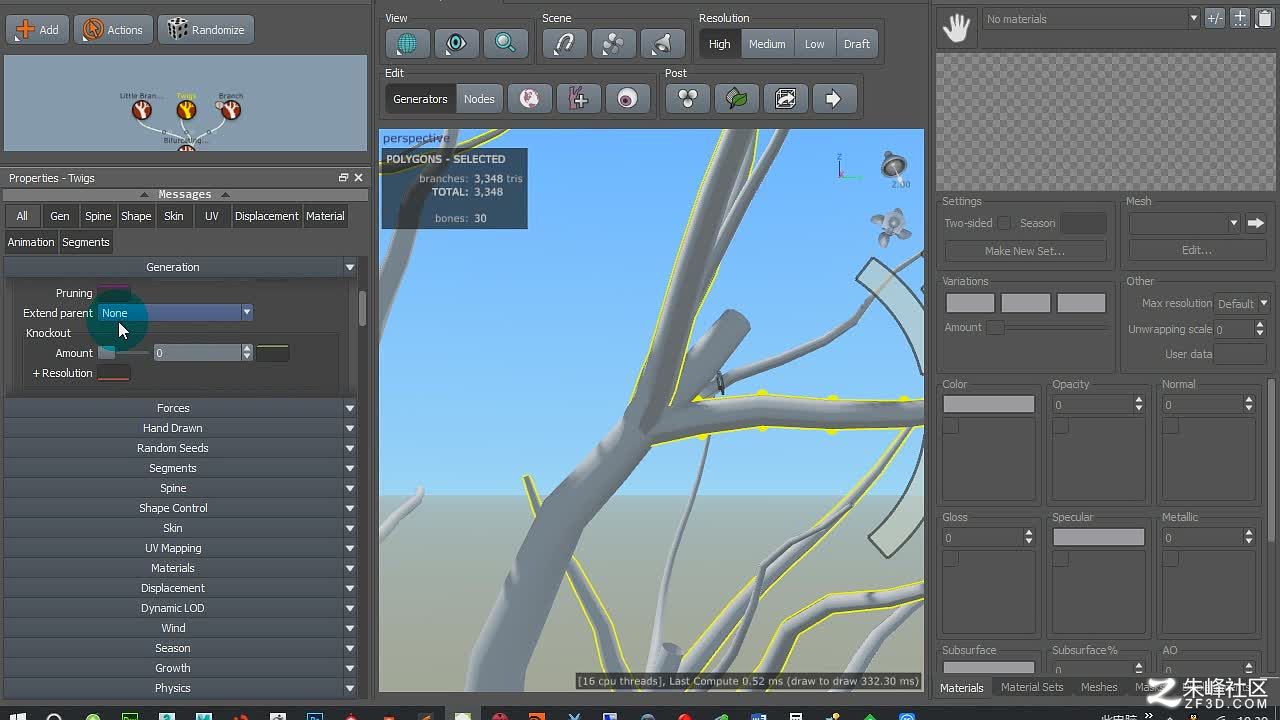Click the mesh Edit button
Image resolution: width=1280 pixels, height=720 pixels.
tap(1197, 250)
